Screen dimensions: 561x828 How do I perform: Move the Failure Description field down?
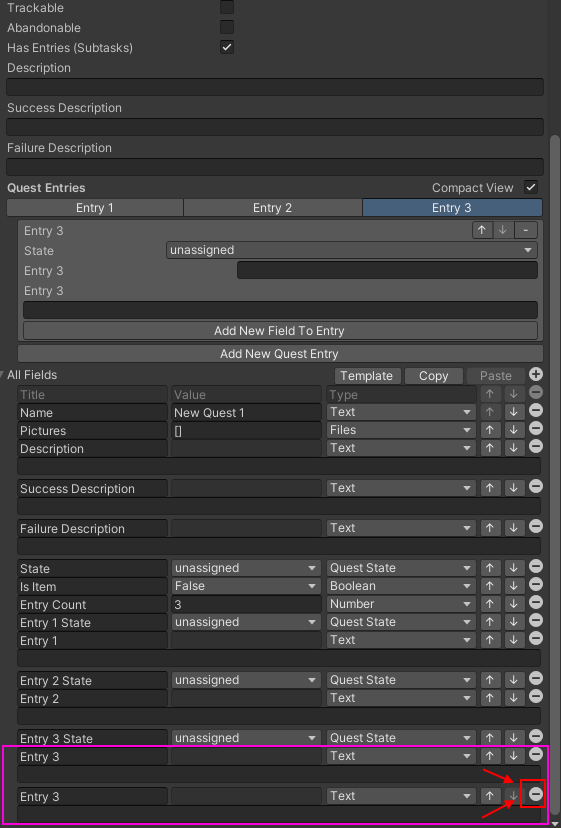(513, 528)
